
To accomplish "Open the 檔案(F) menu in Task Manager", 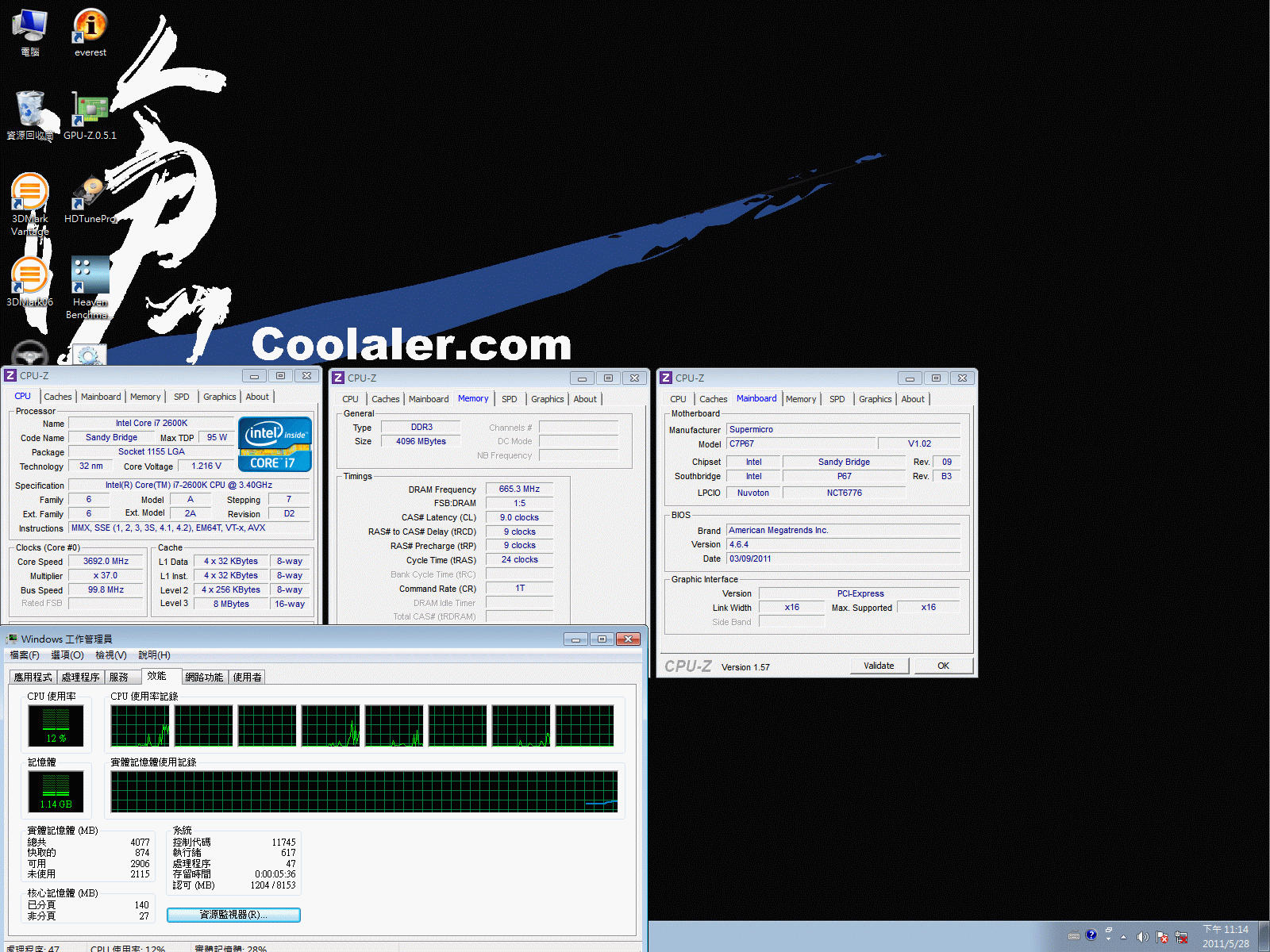I will pyautogui.click(x=25, y=655).
